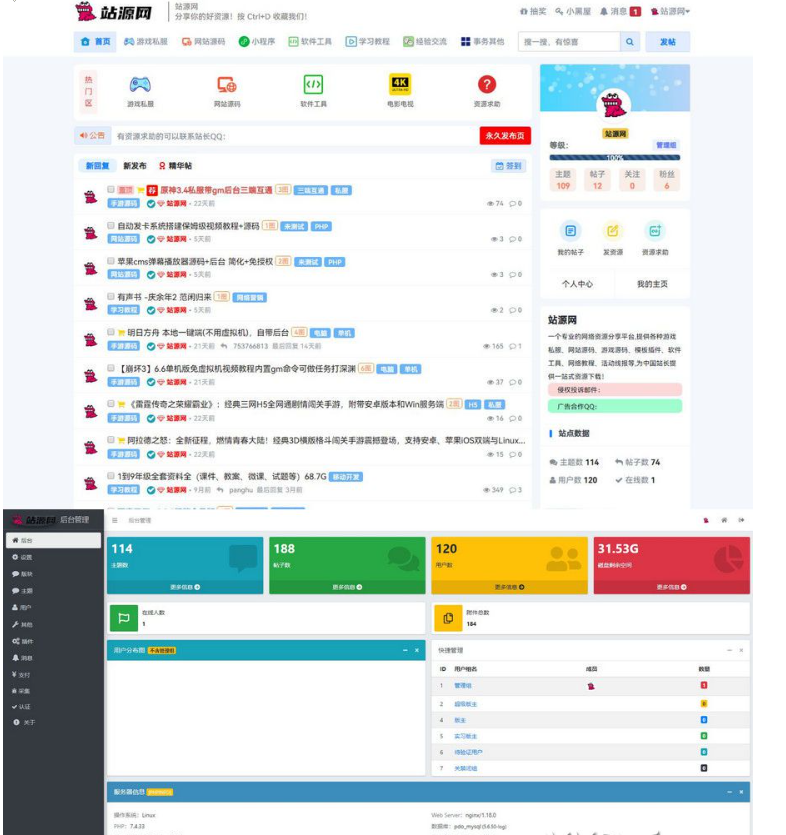
Task: Check the box for 《雷霆传奇之荣耀霸业》 post
Action: coord(111,404)
